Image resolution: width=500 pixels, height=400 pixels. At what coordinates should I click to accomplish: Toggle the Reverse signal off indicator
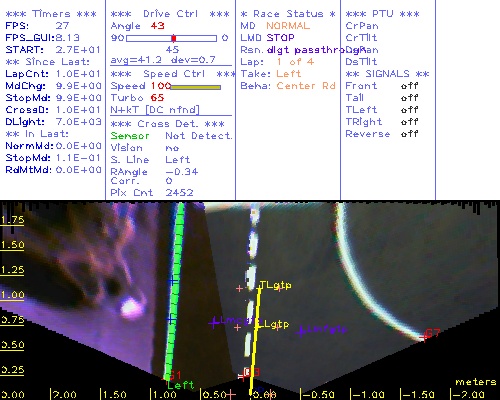[409, 134]
